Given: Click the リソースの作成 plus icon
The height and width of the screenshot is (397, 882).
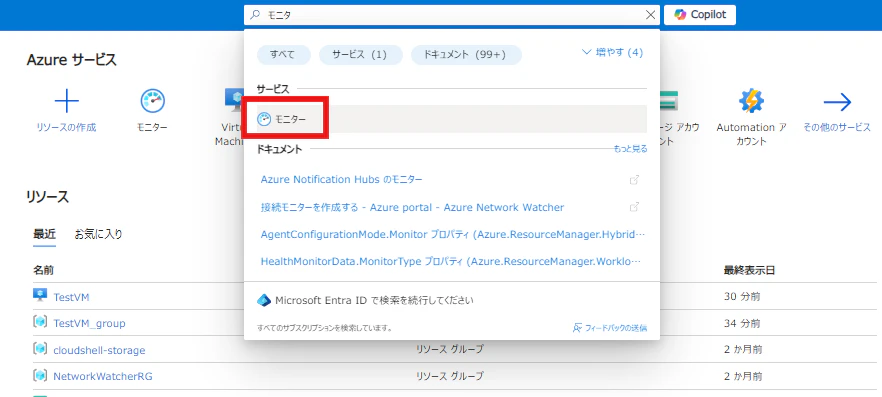Looking at the screenshot, I should pyautogui.click(x=66, y=102).
